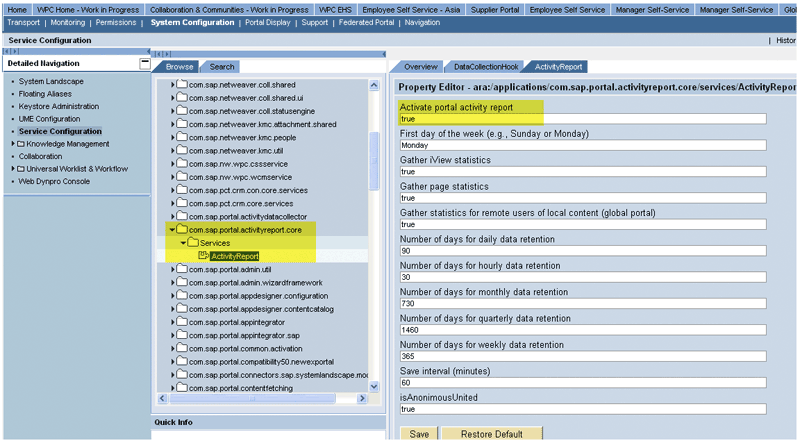Viewport: 800px width, 443px height.
Task: Select the Portal Display menu item
Action: tap(268, 22)
